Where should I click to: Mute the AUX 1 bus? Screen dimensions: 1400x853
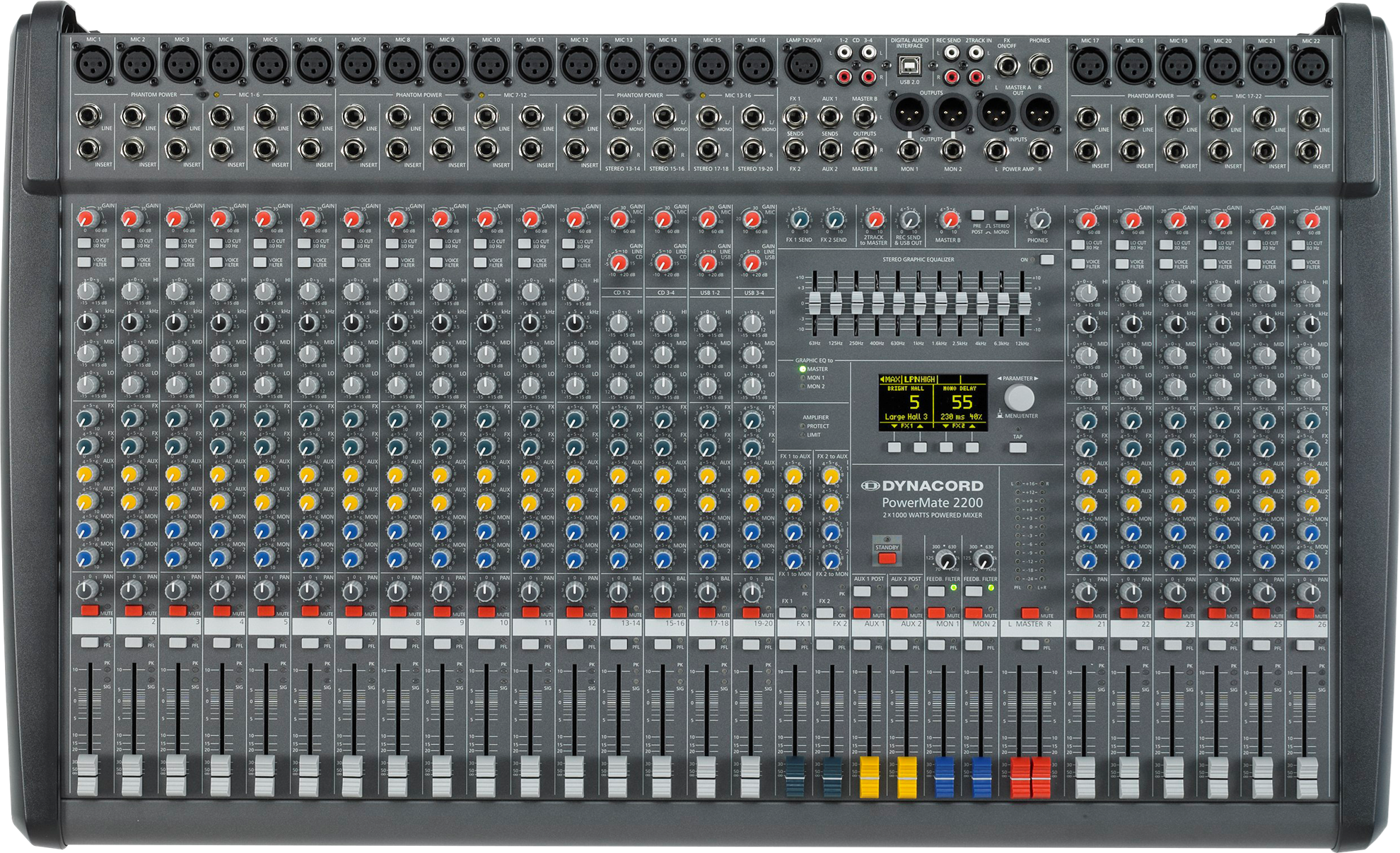[x=861, y=613]
